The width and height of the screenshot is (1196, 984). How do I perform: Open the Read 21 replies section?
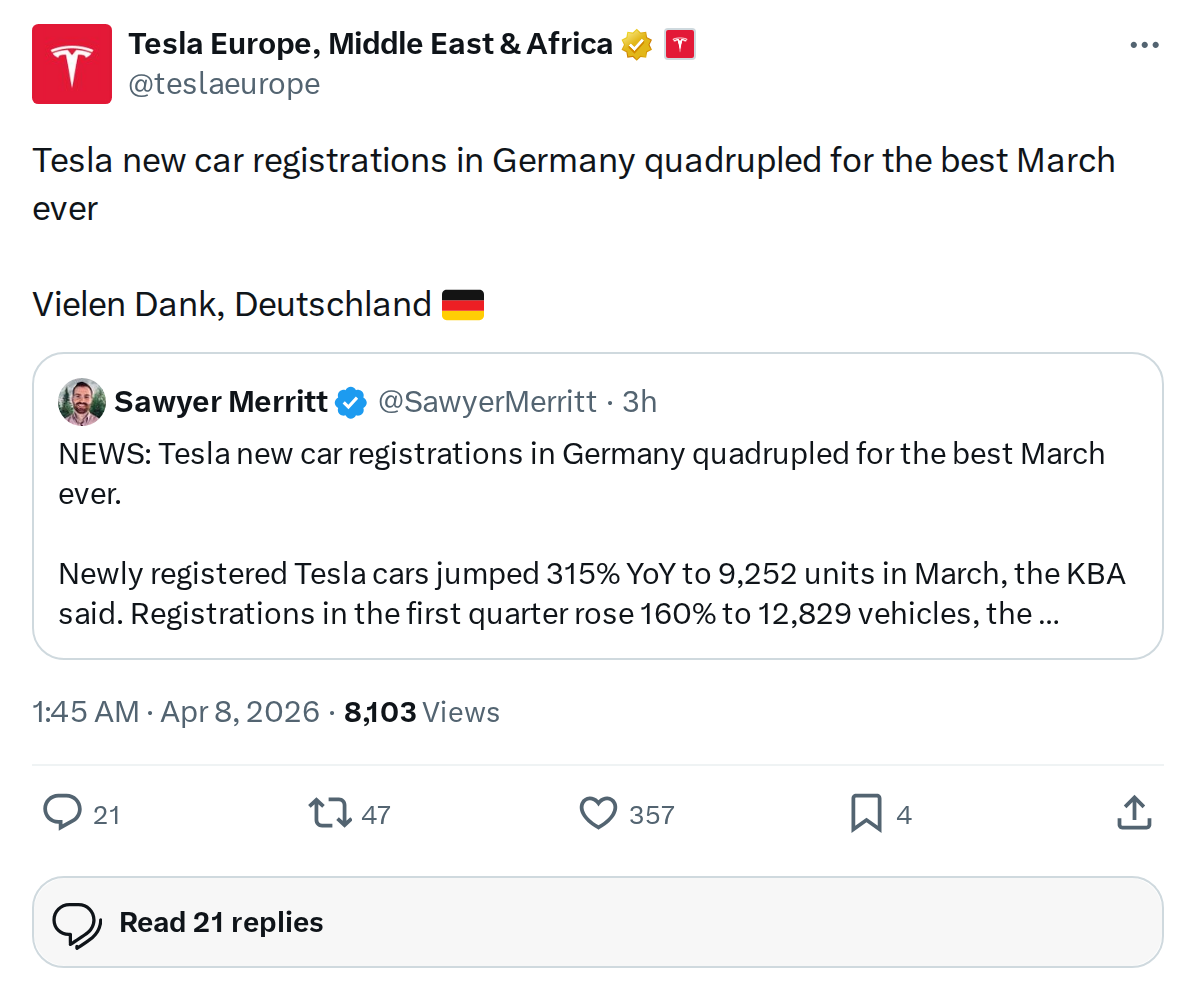[x=220, y=921]
